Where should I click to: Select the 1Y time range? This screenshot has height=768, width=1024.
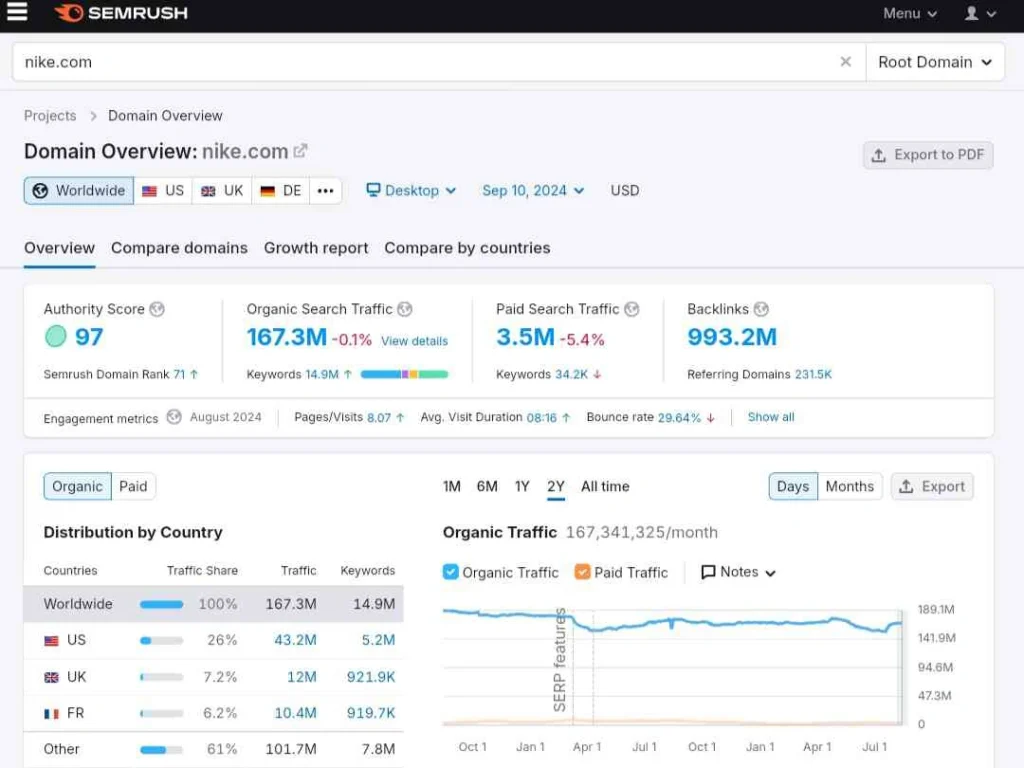[522, 487]
